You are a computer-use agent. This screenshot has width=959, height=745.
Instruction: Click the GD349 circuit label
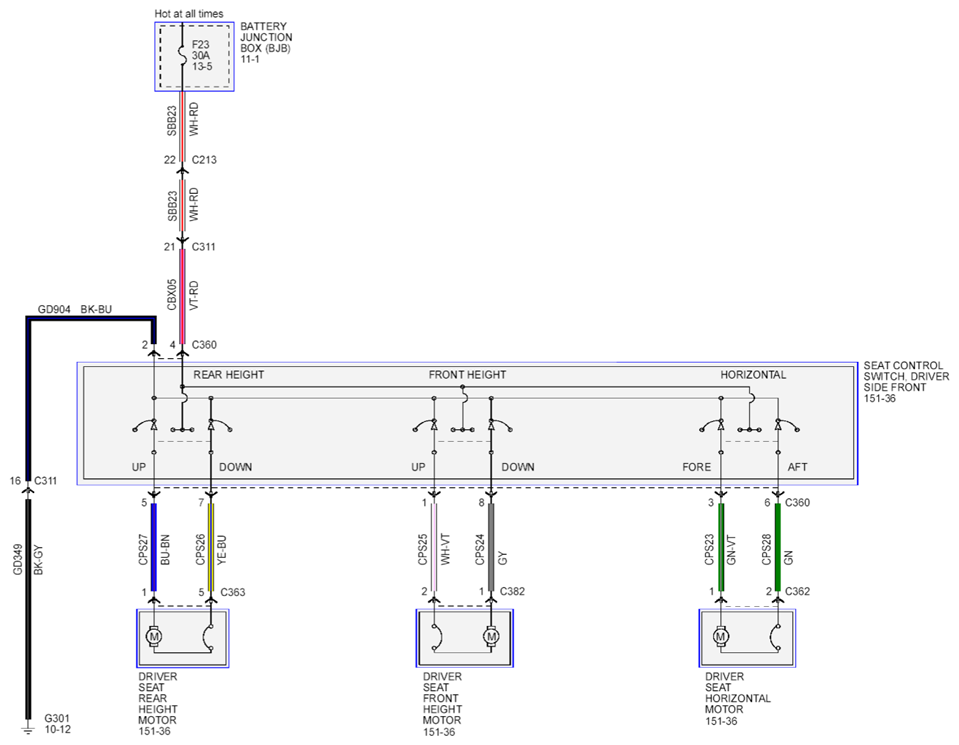(x=18, y=560)
